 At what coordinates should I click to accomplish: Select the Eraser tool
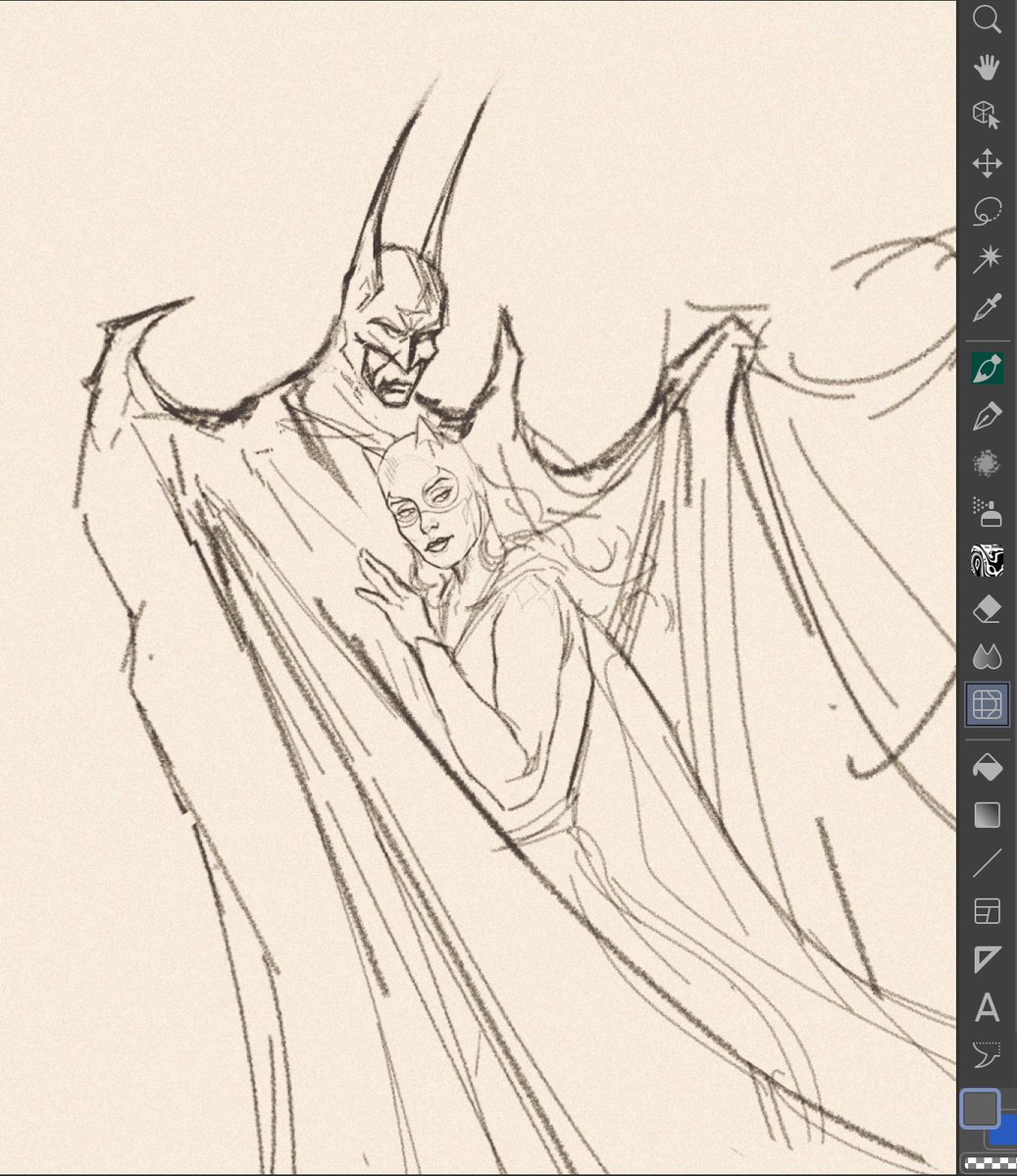[x=987, y=608]
